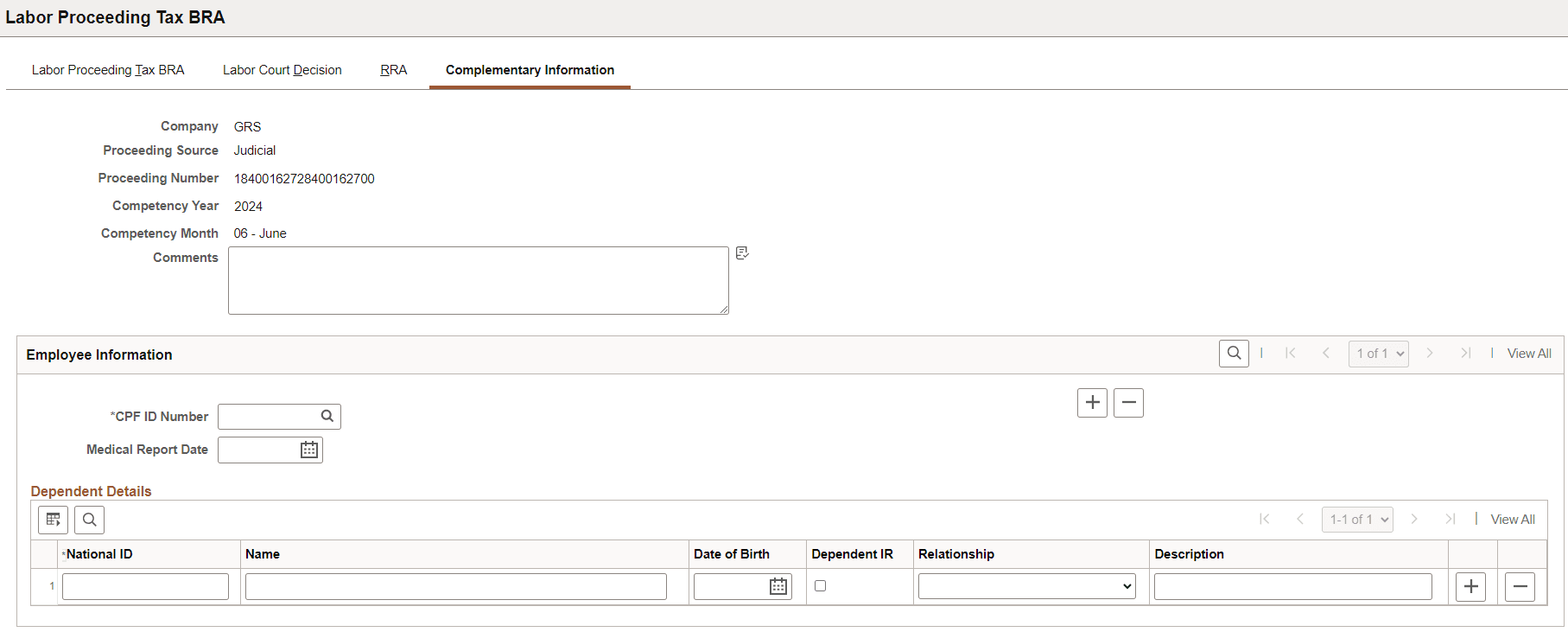Click View All in Employee Information header
Screen dimensions: 1568x632
pyautogui.click(x=1529, y=354)
